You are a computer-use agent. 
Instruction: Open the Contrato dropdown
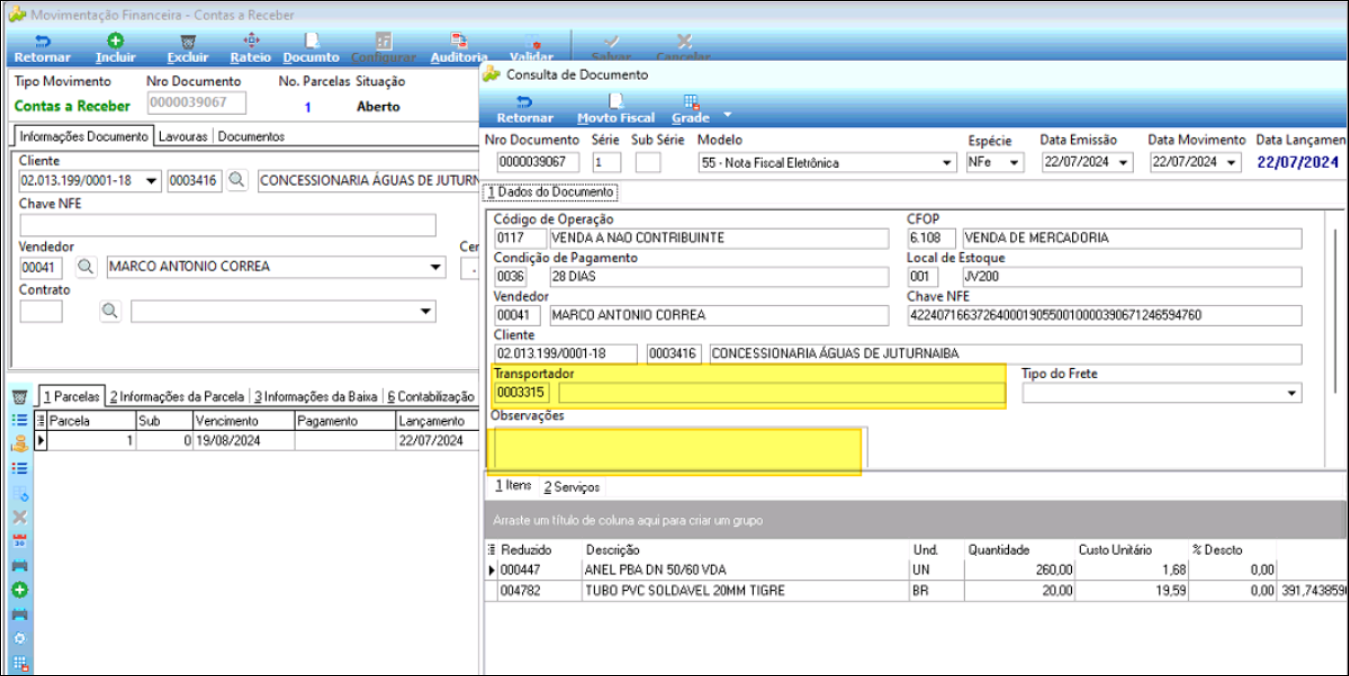427,311
